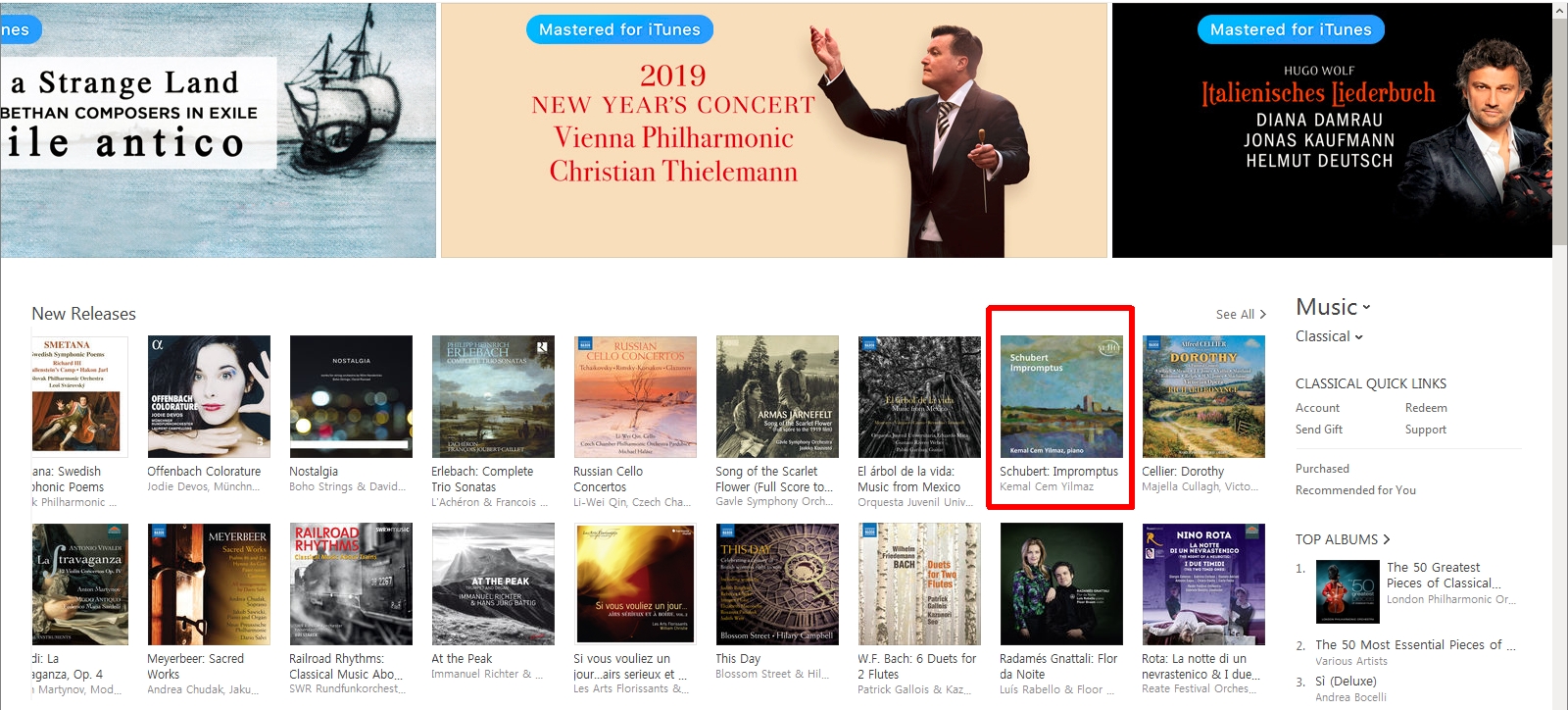Click the At the Peak album cover
1568x710 pixels.
click(x=493, y=583)
